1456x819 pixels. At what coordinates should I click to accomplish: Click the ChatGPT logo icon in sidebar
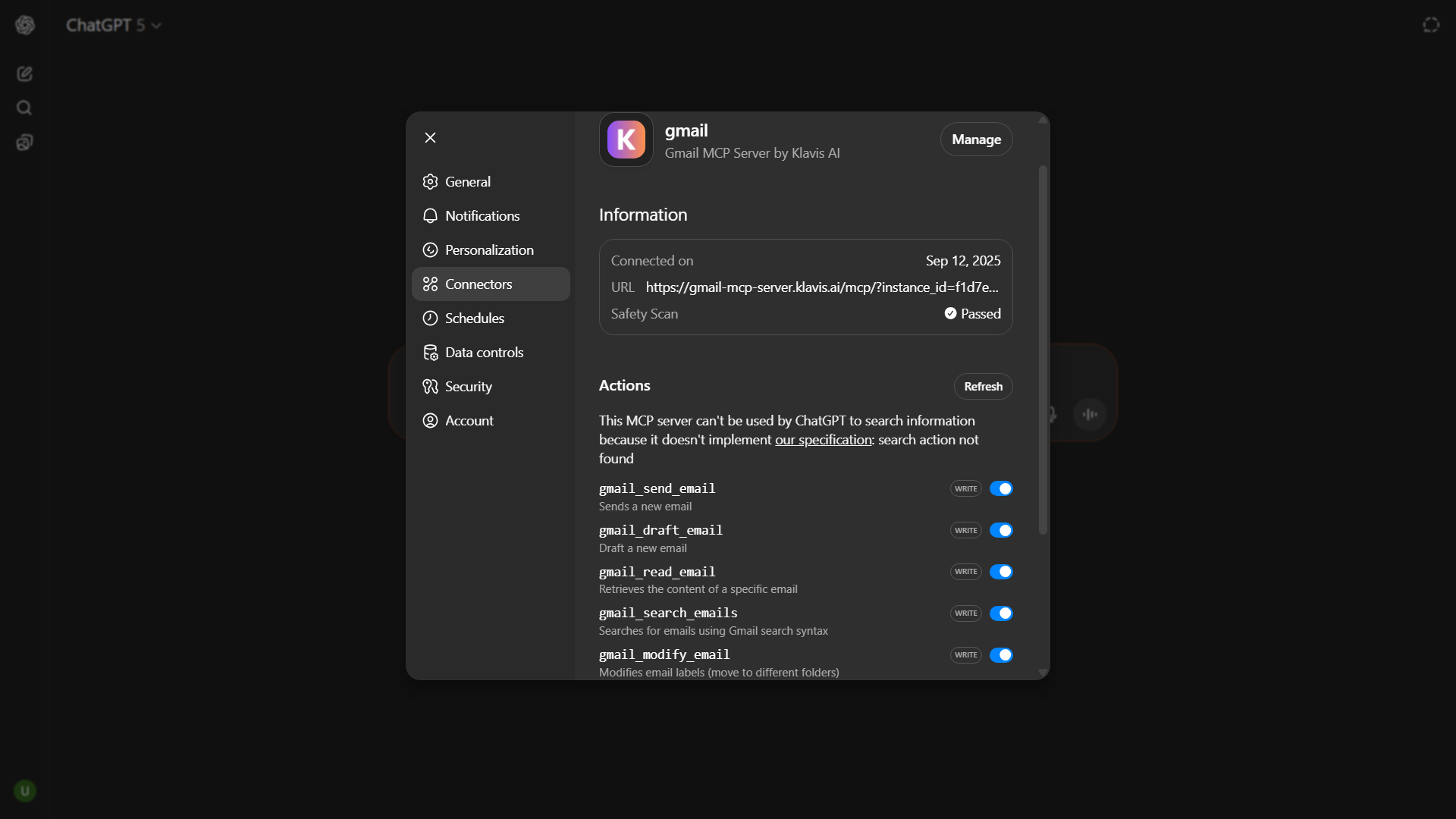tap(25, 25)
